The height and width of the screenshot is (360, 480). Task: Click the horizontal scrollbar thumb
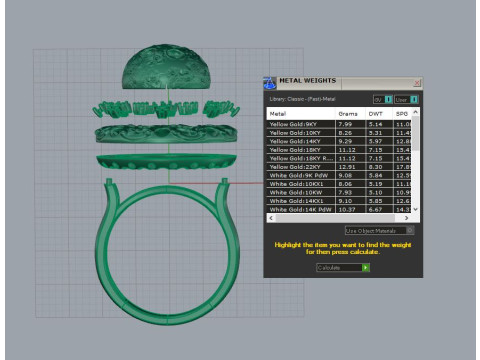tap(335, 218)
